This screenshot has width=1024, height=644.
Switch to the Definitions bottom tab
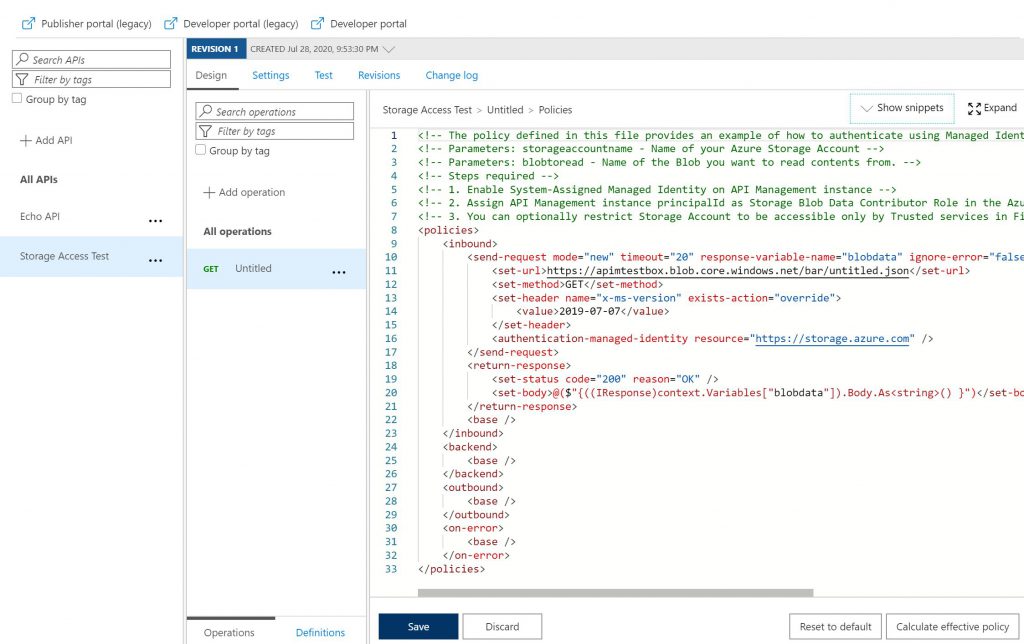[x=320, y=632]
